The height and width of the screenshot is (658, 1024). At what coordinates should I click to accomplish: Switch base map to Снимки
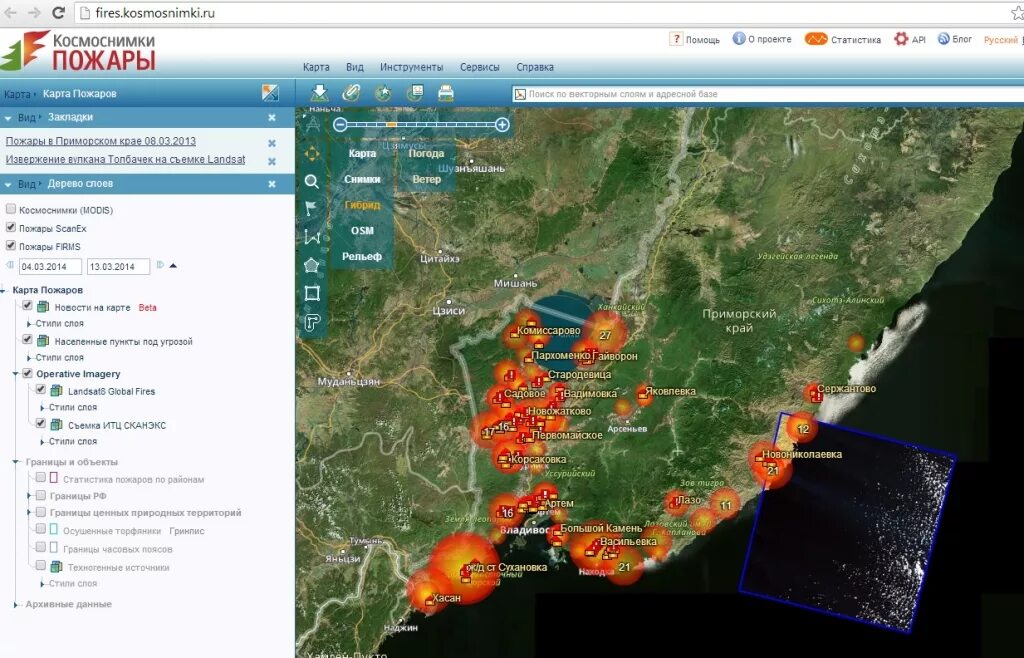[362, 179]
